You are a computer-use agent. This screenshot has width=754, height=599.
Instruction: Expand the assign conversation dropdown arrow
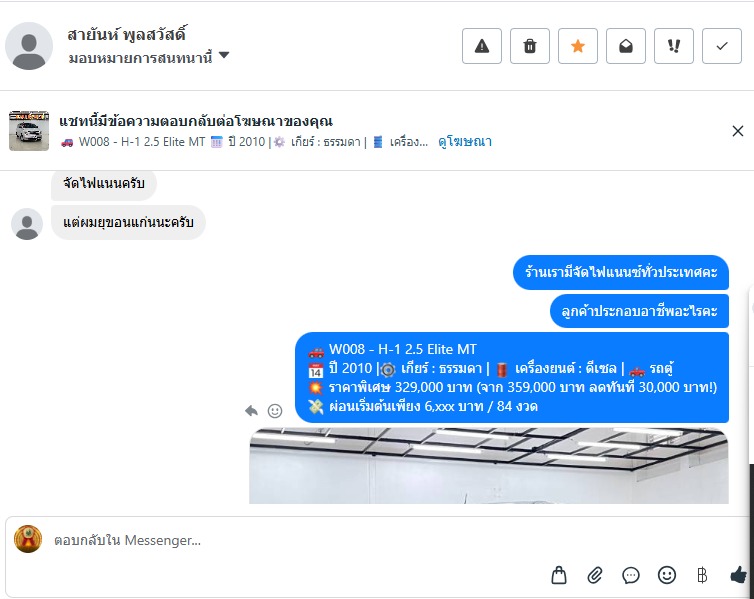pos(224,55)
